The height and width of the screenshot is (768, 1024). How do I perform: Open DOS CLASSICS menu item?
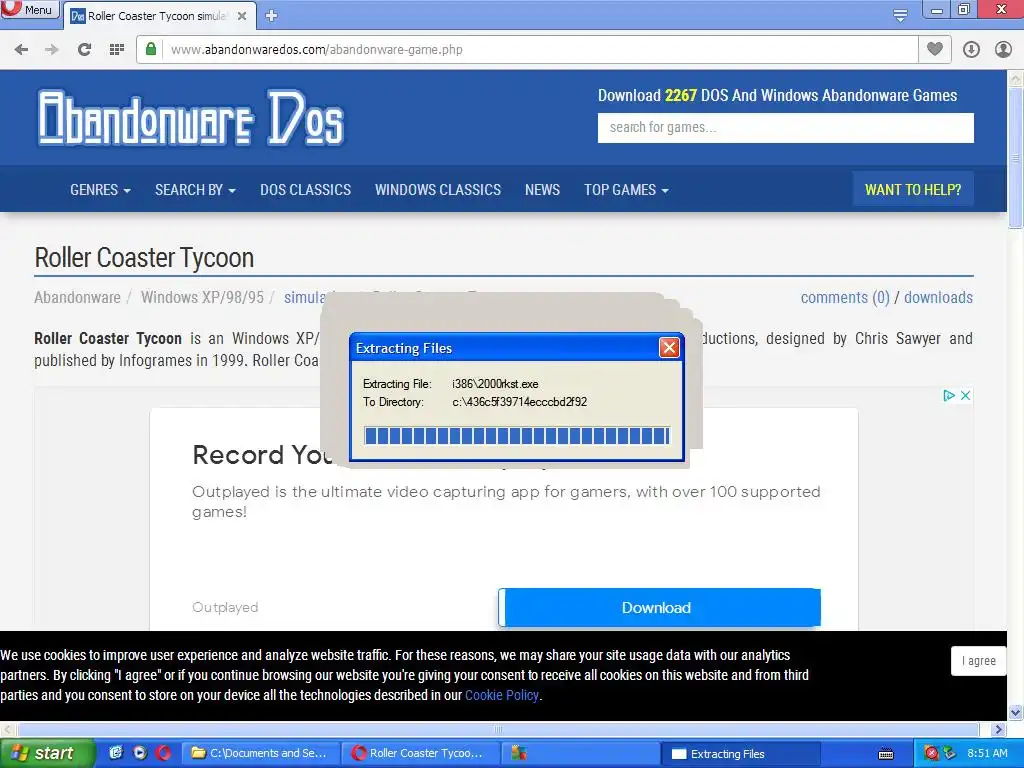306,190
